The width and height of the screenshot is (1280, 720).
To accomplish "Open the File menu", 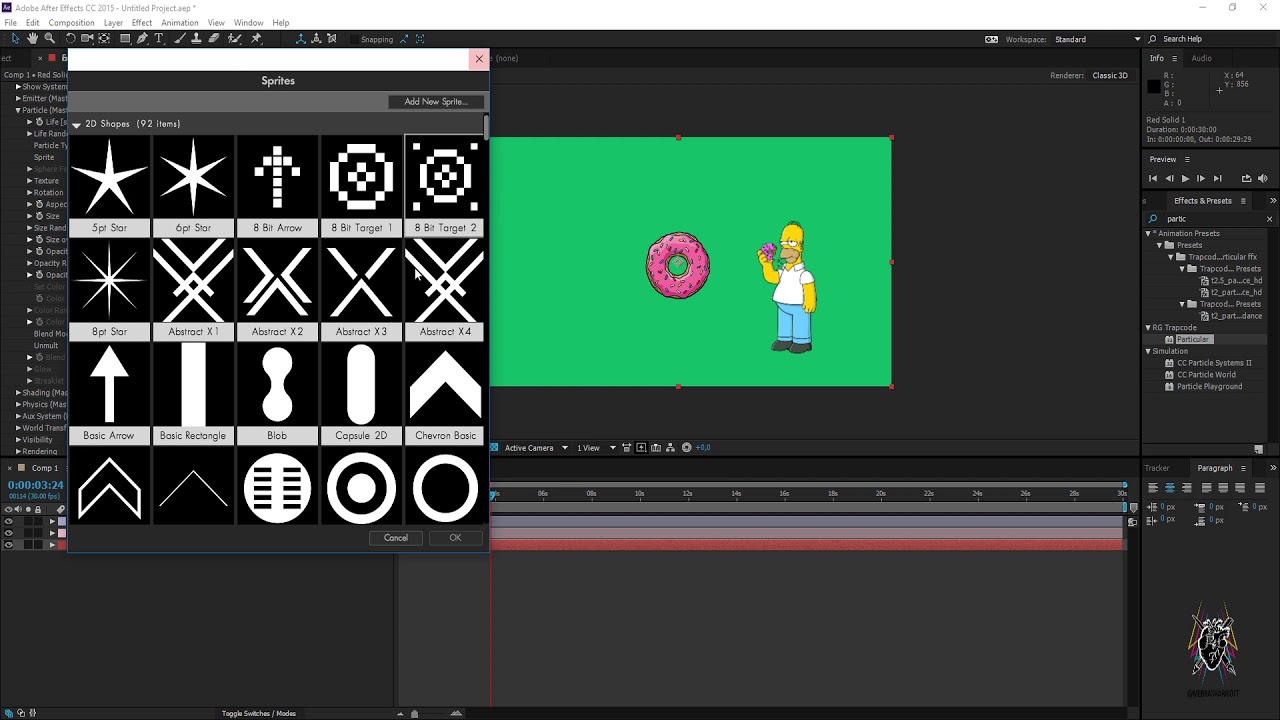I will 10,22.
